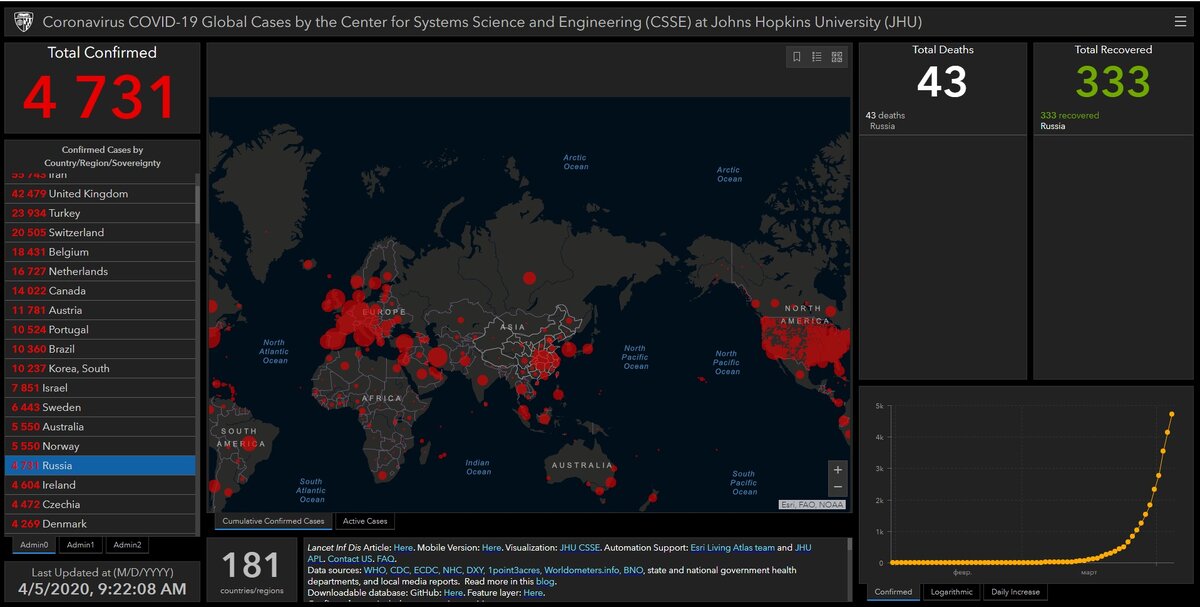Select United Kingdom in country list
The width and height of the screenshot is (1200, 607).
pyautogui.click(x=100, y=194)
